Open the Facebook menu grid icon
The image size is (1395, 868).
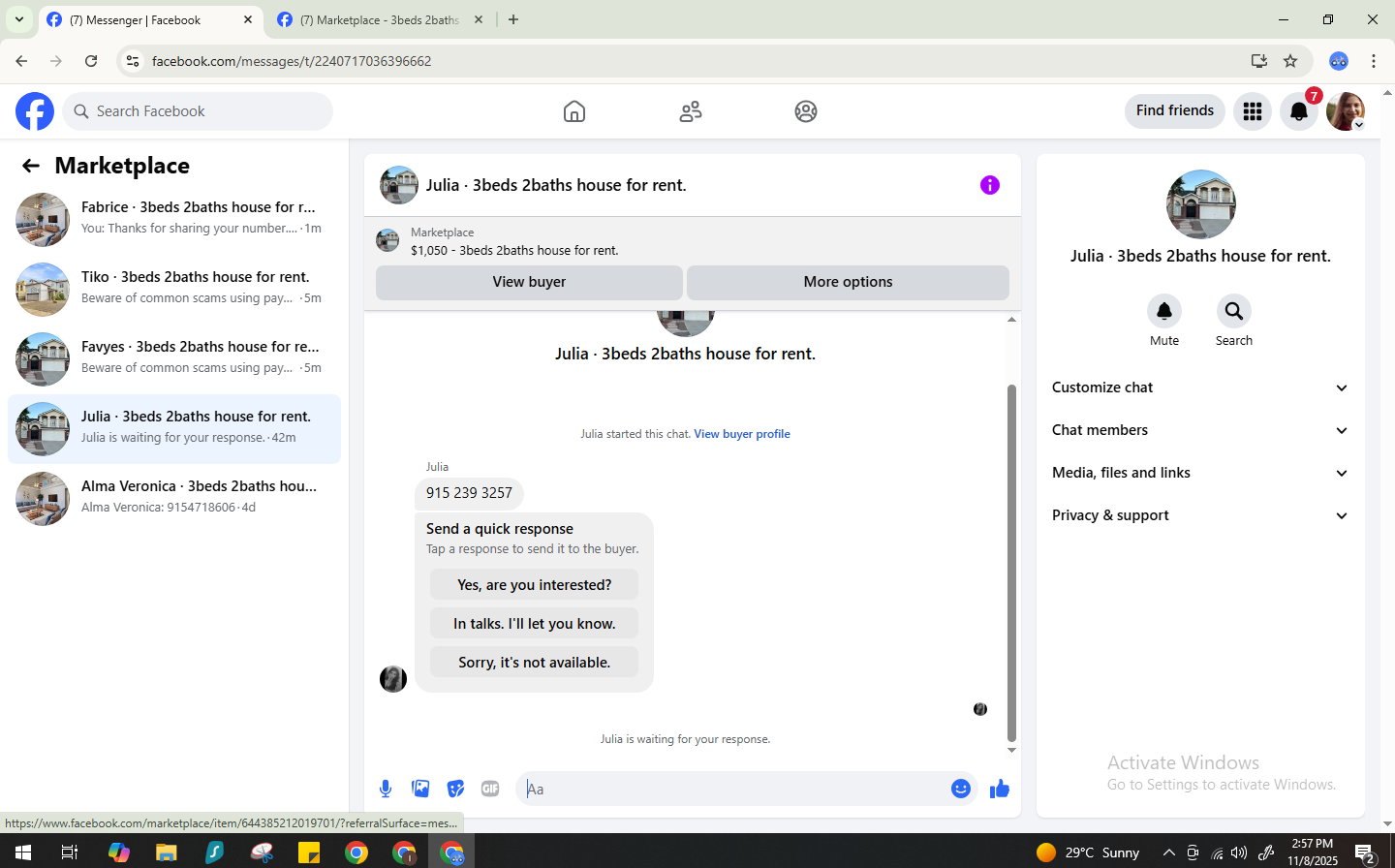1253,111
